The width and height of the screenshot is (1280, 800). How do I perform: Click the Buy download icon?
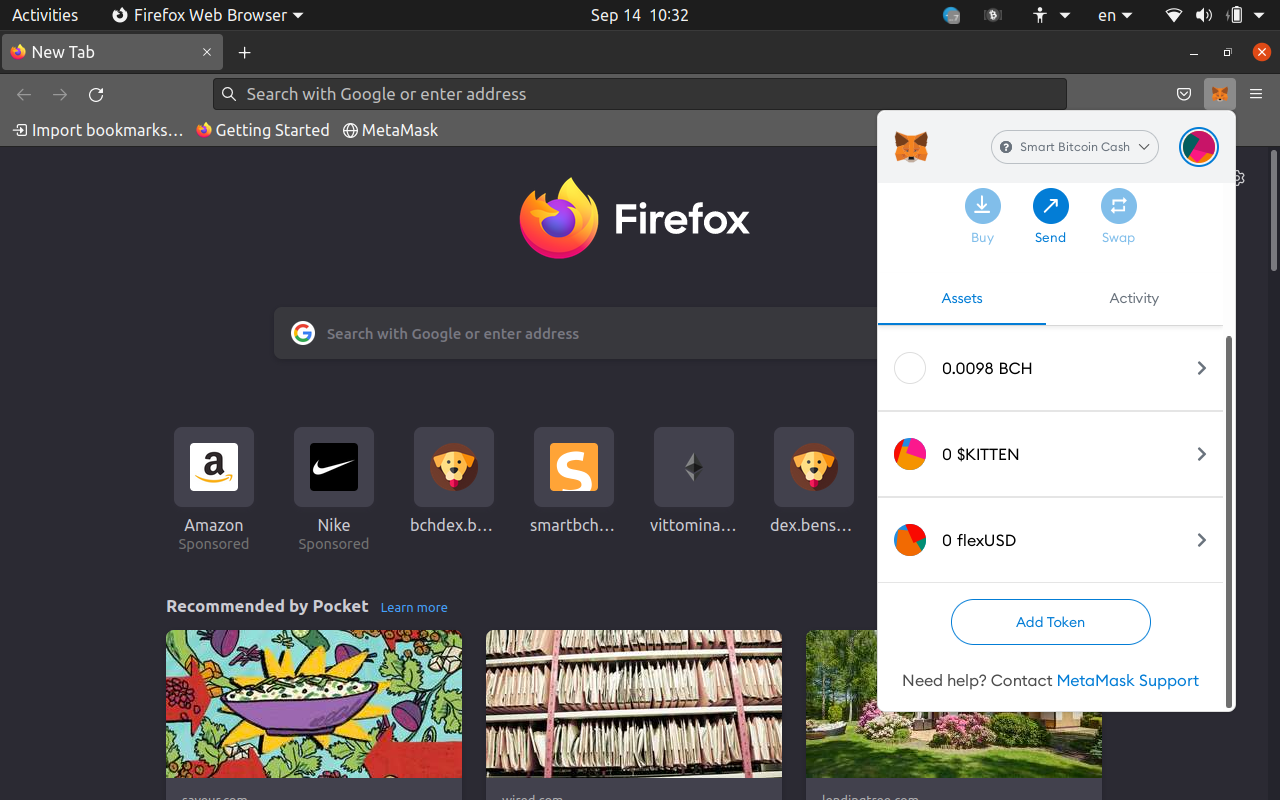coord(982,206)
